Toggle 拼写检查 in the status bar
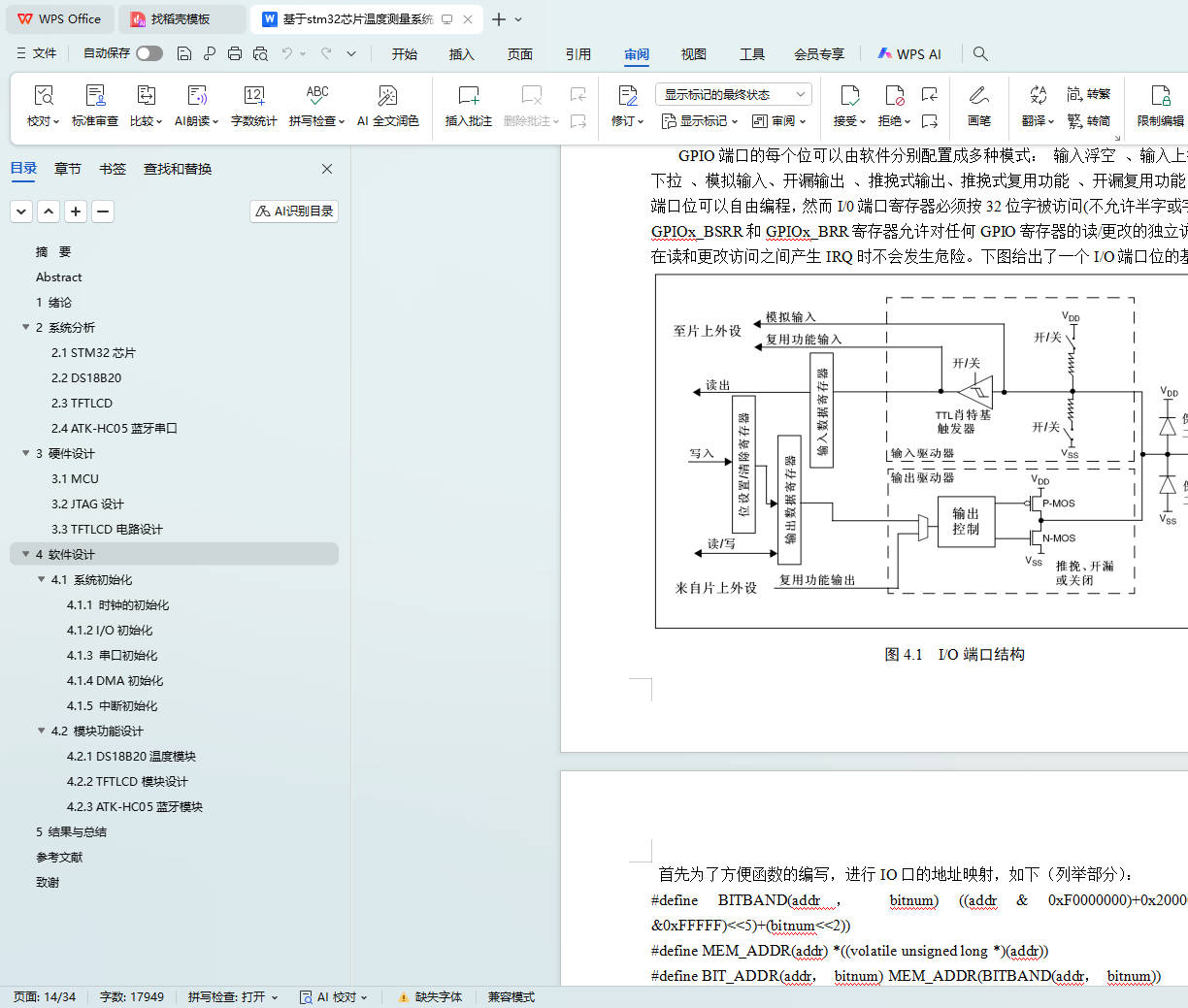The height and width of the screenshot is (1008, 1188). 233,997
